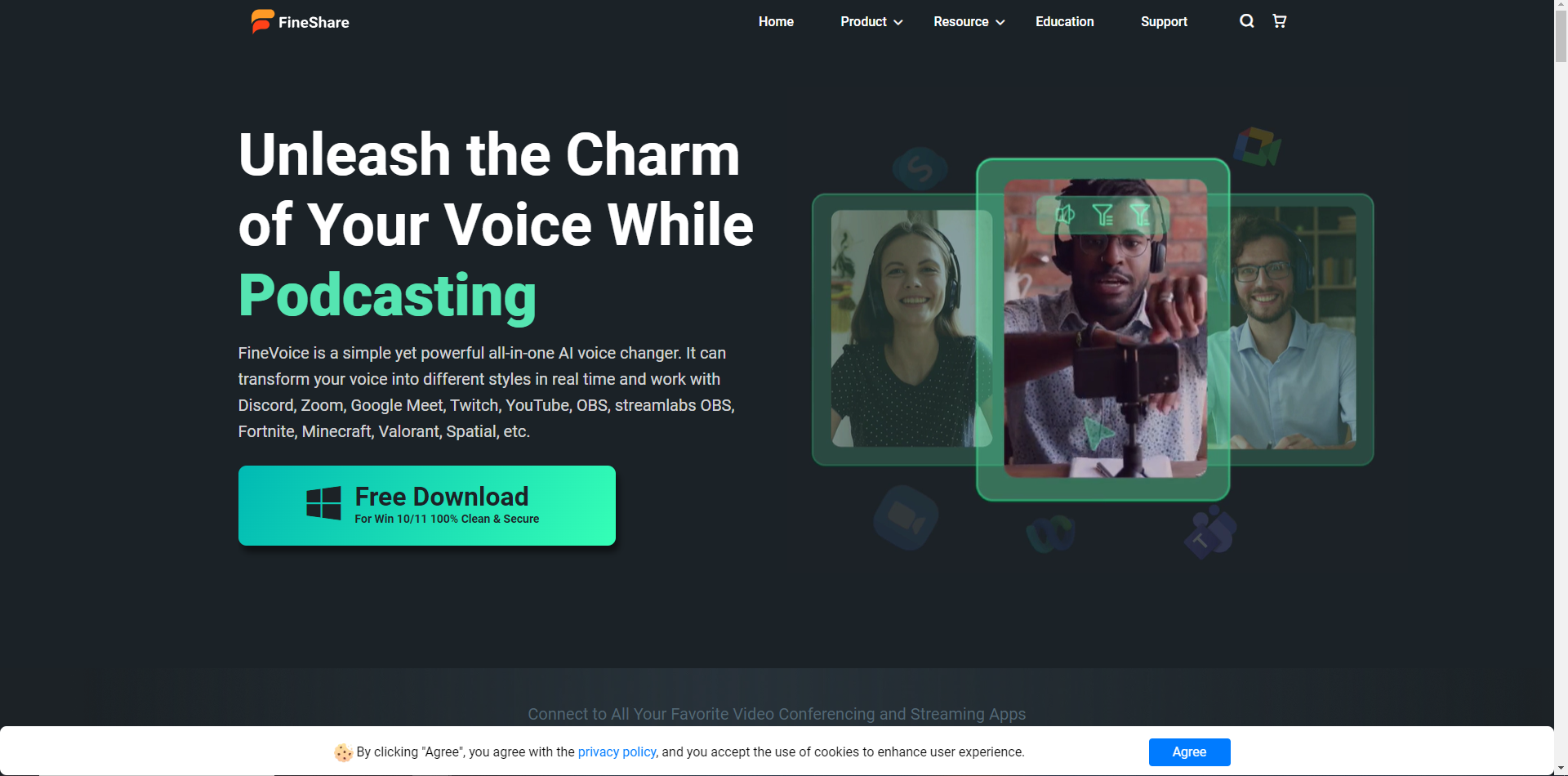
Task: Open the privacy policy link
Action: click(617, 752)
